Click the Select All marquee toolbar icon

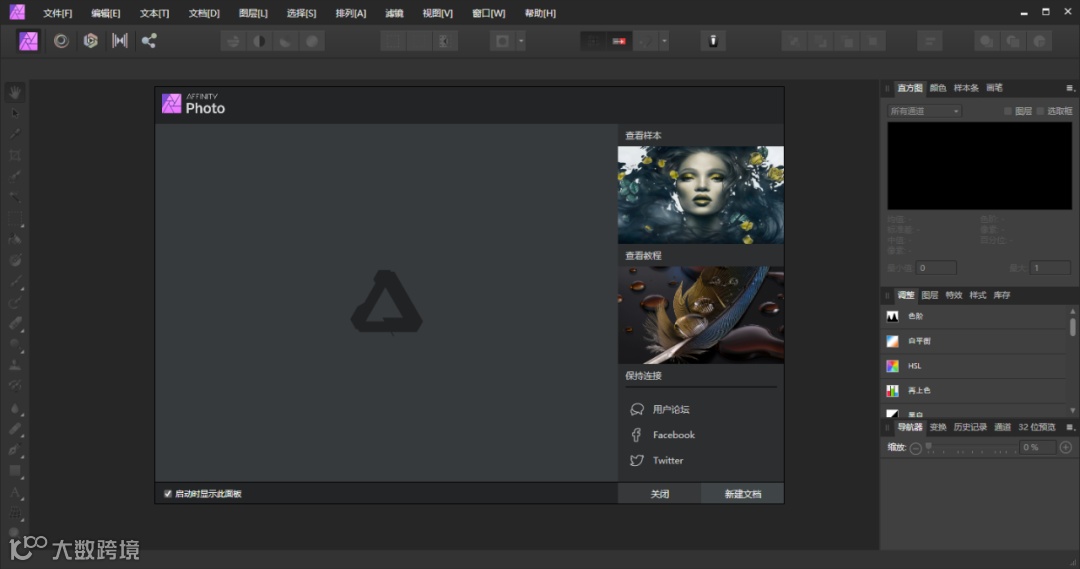click(x=393, y=41)
